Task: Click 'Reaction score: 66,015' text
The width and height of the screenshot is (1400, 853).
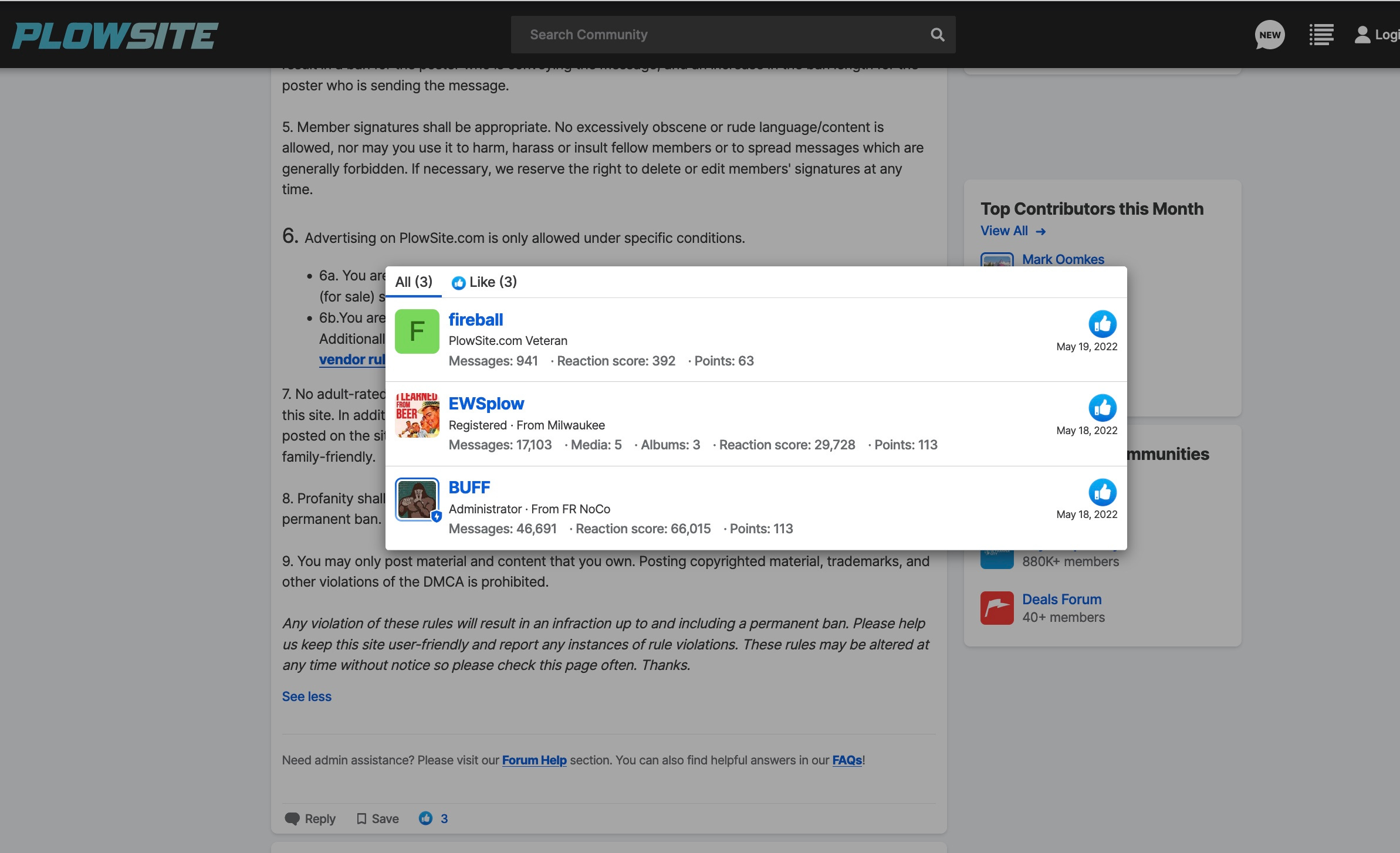Action: point(643,529)
